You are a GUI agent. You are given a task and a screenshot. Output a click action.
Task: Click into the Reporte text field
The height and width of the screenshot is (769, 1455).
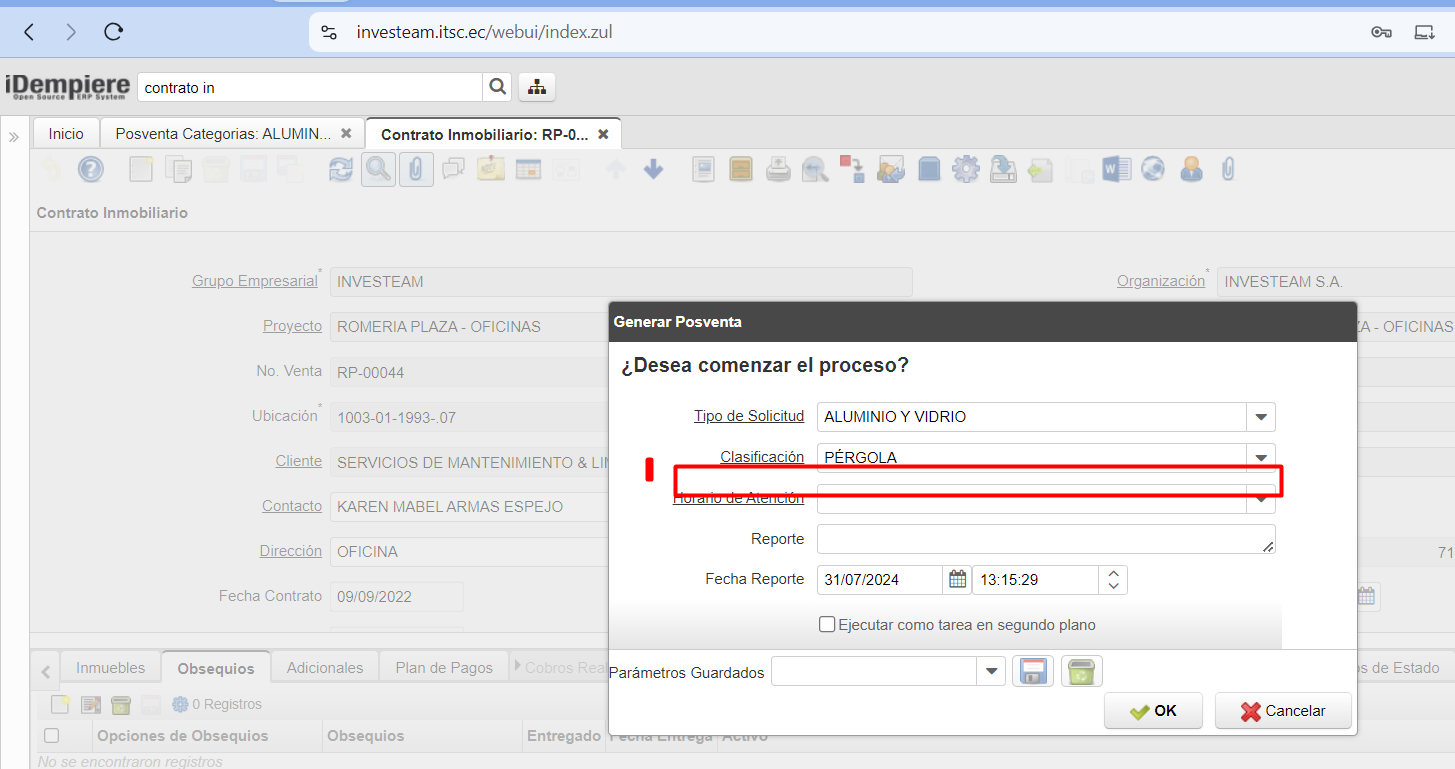tap(1045, 539)
